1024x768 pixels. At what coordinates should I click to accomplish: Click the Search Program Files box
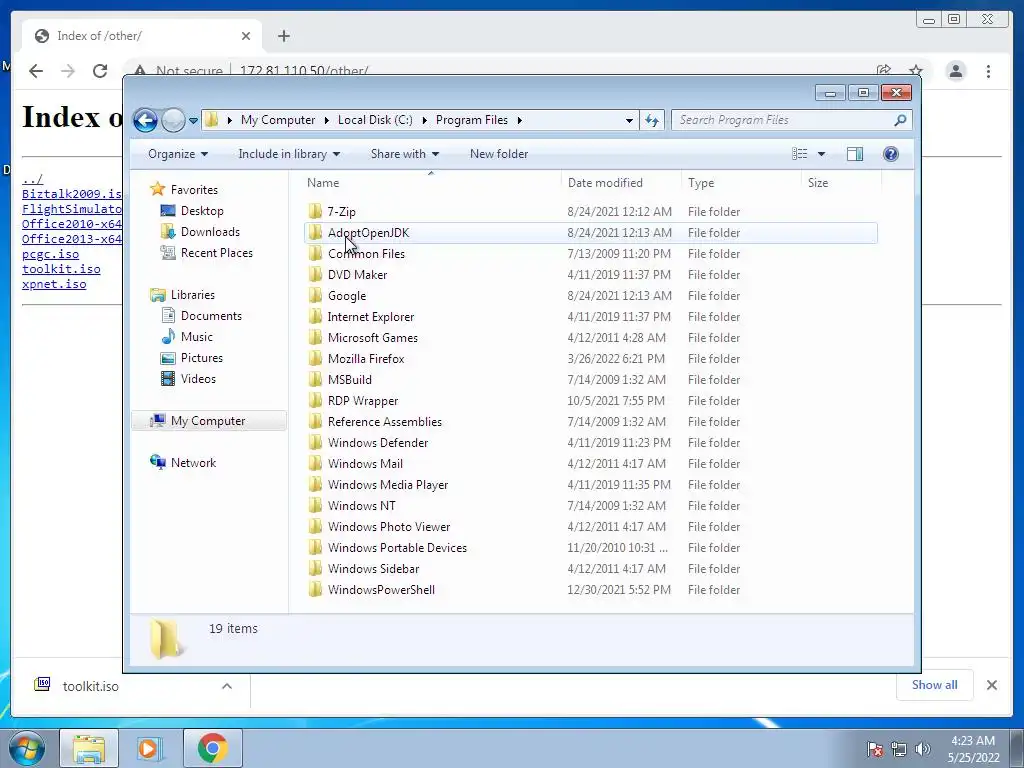pyautogui.click(x=784, y=120)
